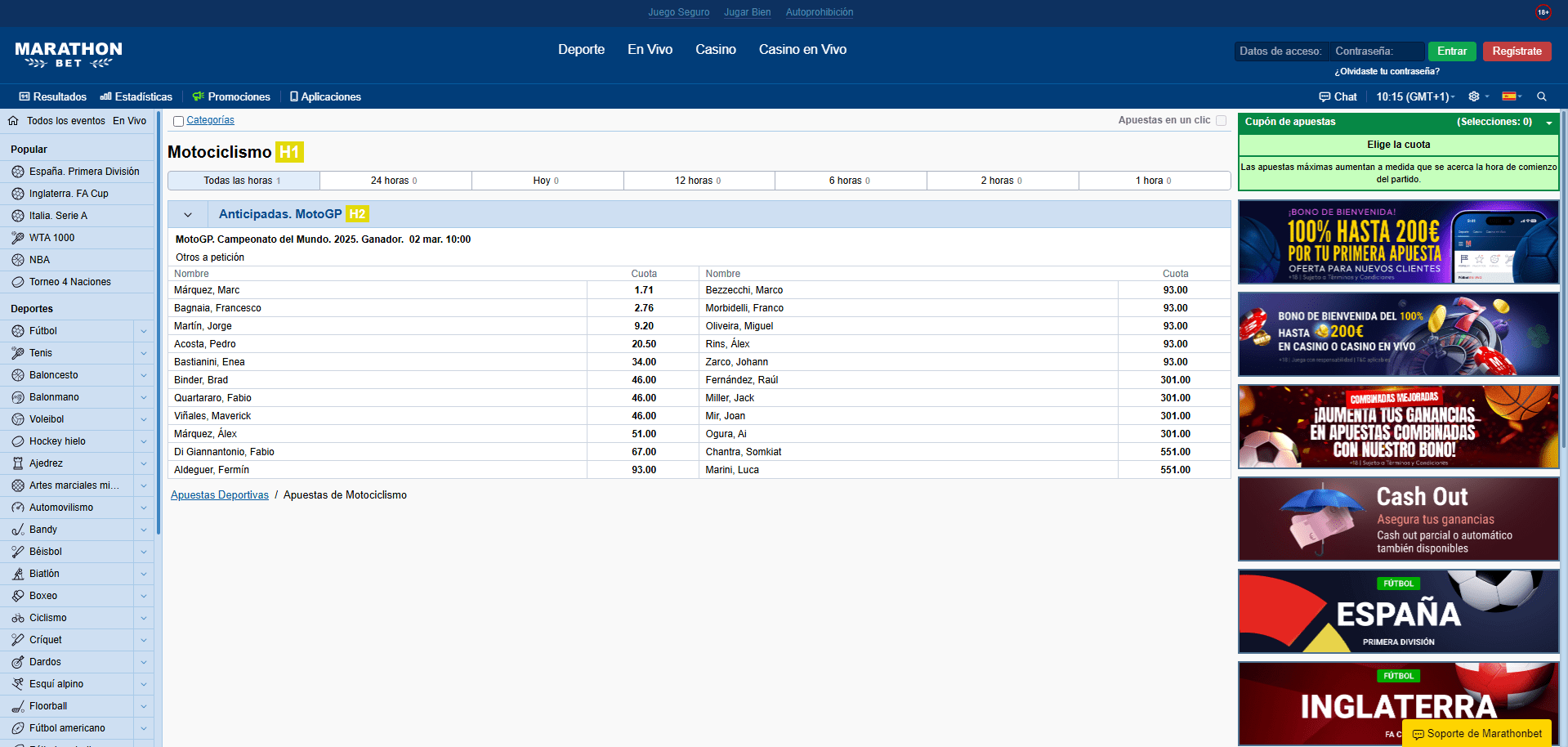Click the Contraseña password field

click(x=1377, y=51)
